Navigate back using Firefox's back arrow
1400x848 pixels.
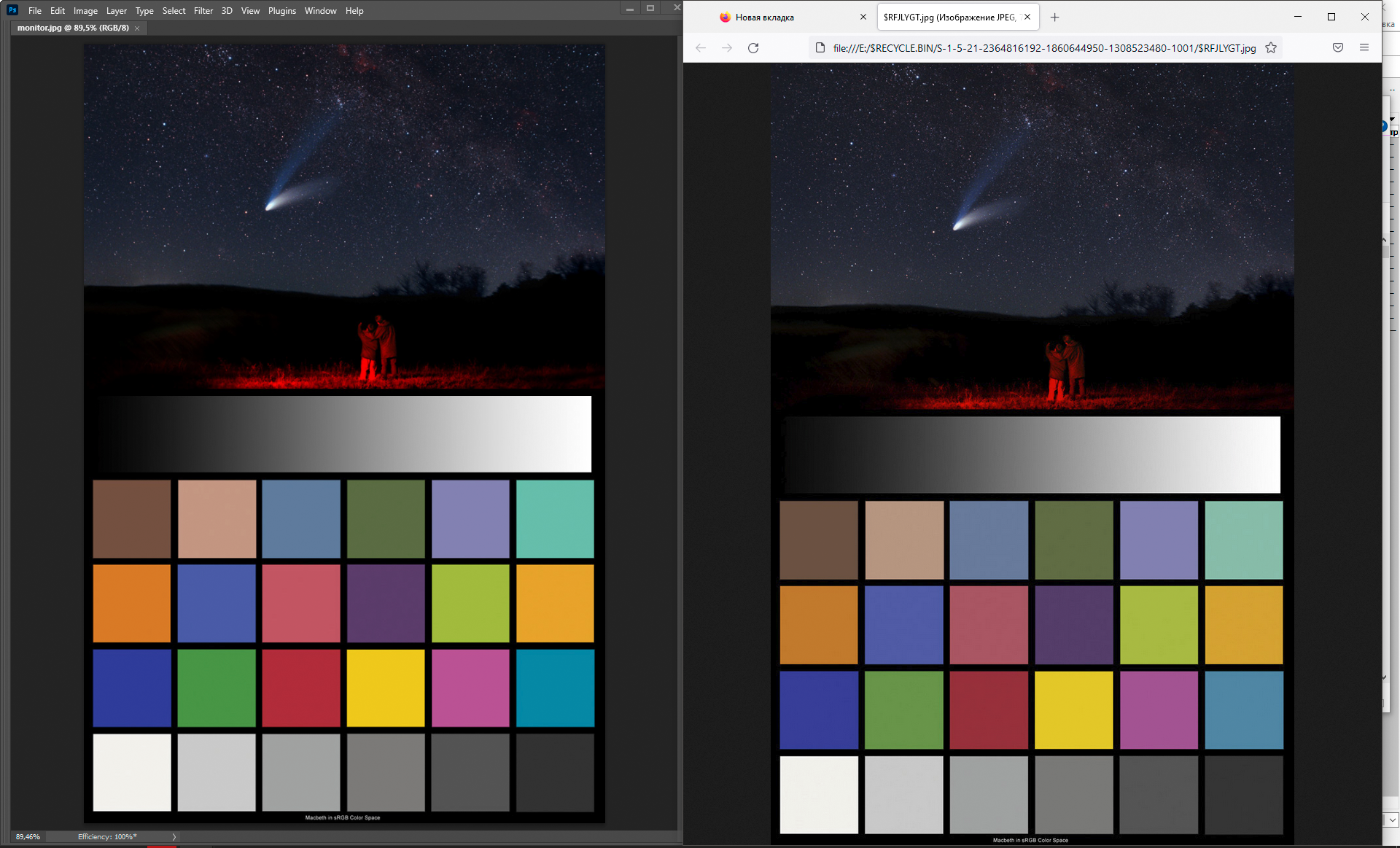(700, 47)
